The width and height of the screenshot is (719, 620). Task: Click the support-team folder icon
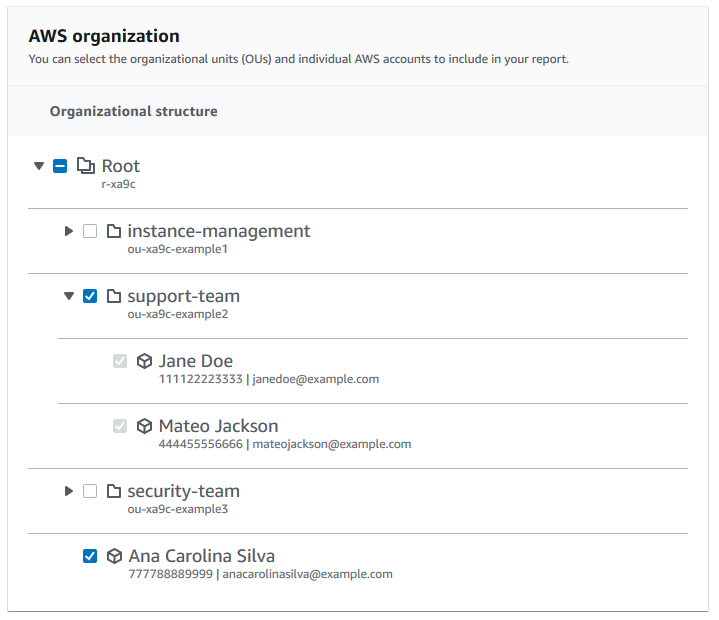tap(113, 296)
